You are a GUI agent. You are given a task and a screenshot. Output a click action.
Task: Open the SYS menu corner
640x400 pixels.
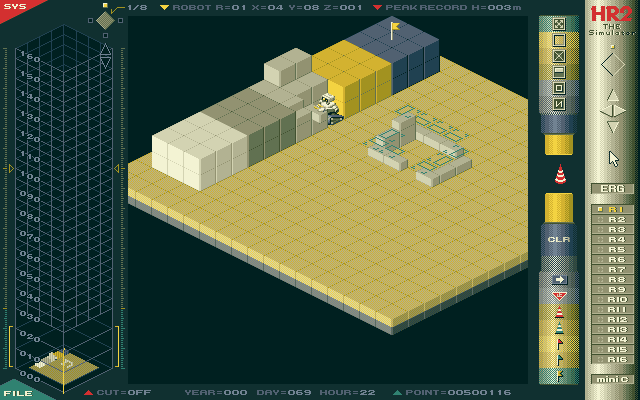[12, 6]
